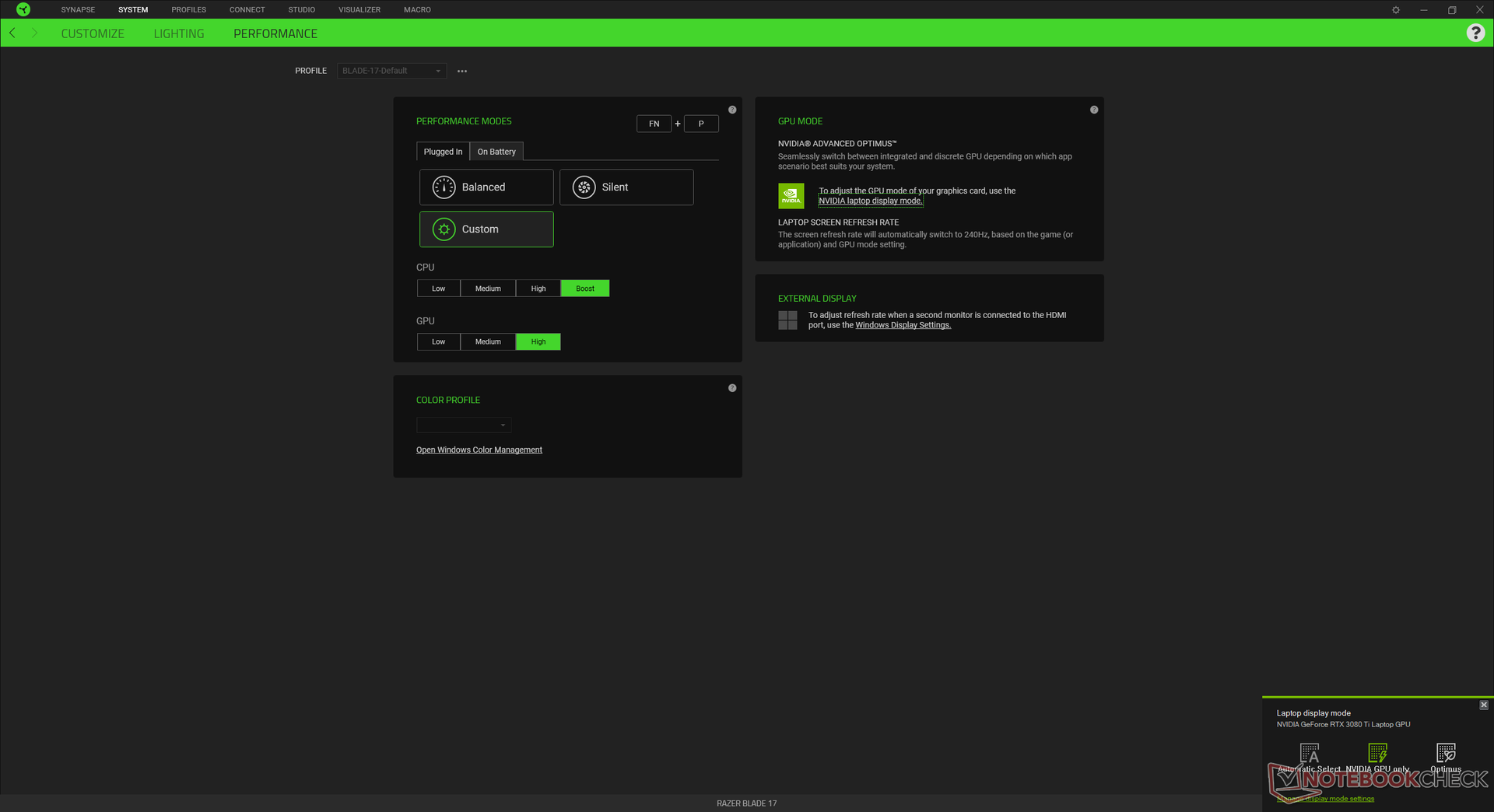Open the Profiles top menu
Image resolution: width=1494 pixels, height=812 pixels.
coord(189,10)
